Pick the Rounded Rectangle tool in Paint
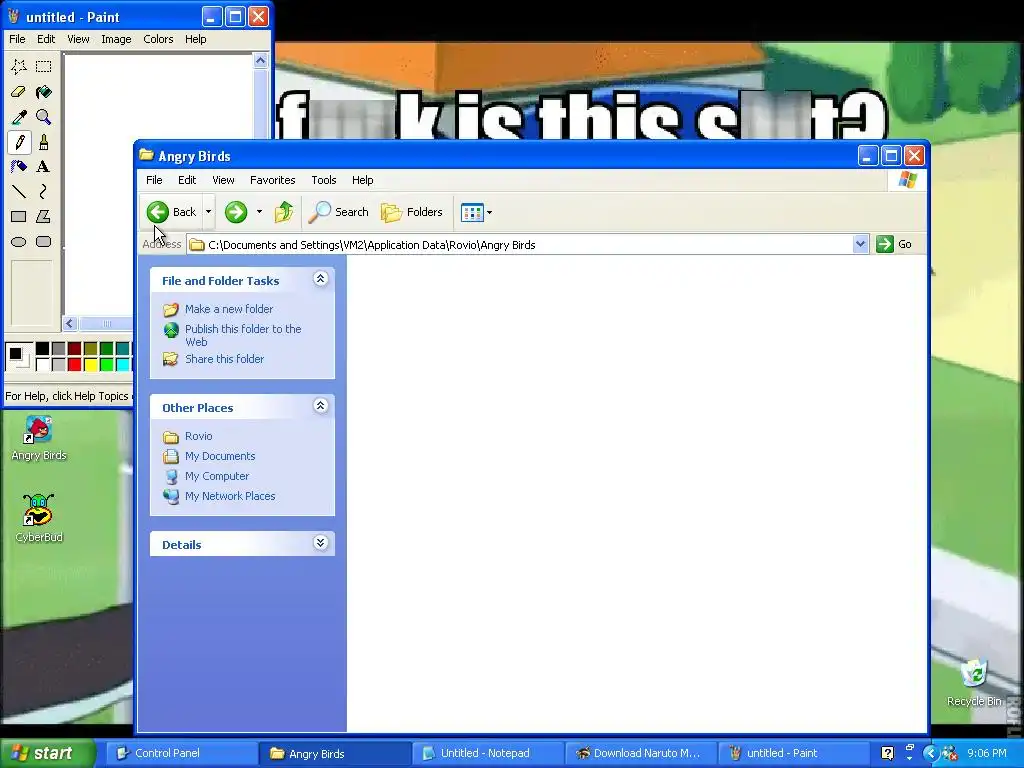The width and height of the screenshot is (1024, 768). [44, 242]
